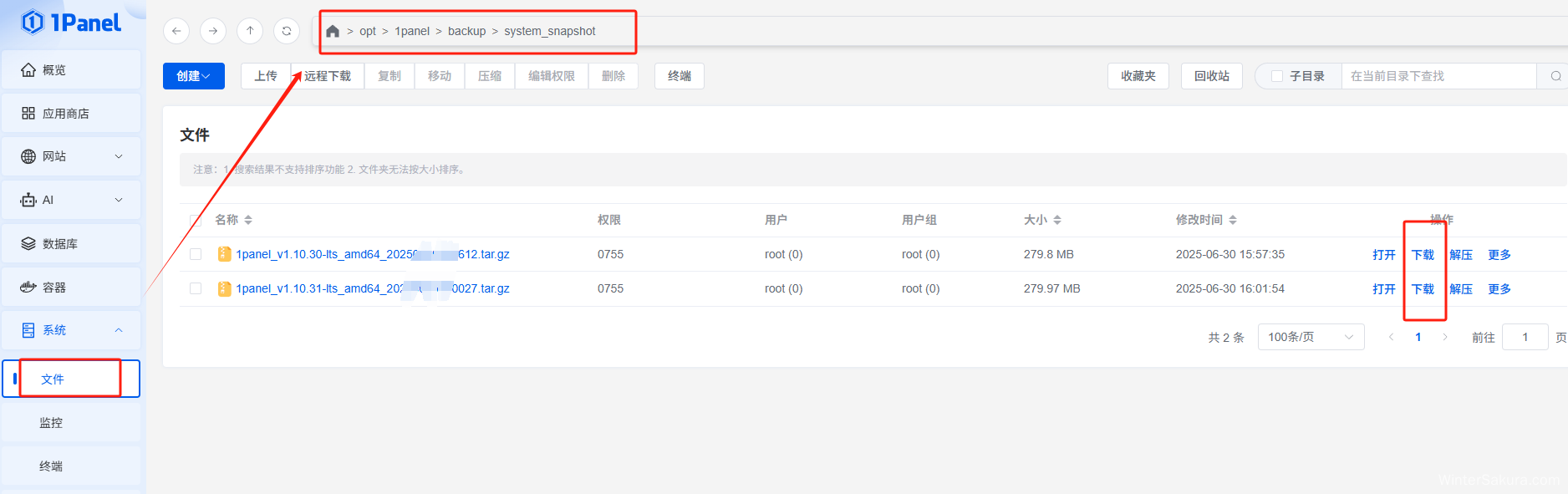This screenshot has height=494, width=1568.
Task: Open 更多 menu for v1.10.30 file
Action: [1499, 255]
